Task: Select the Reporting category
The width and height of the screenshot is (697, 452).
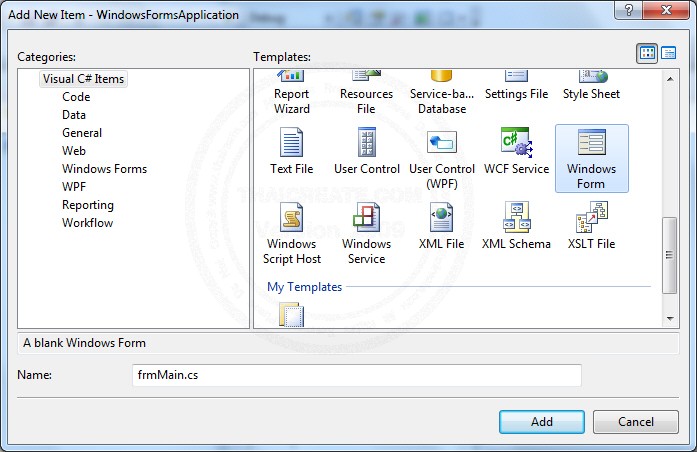Action: (x=88, y=205)
